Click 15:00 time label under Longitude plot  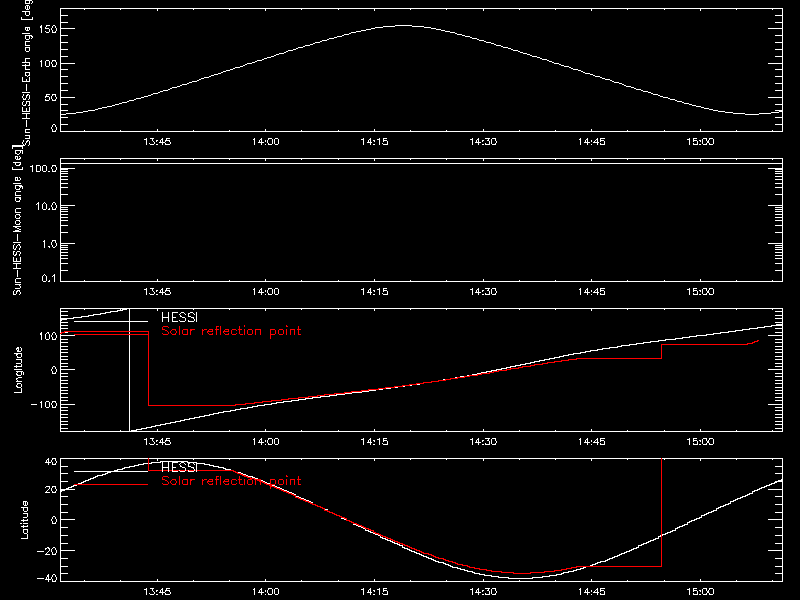coord(700,441)
